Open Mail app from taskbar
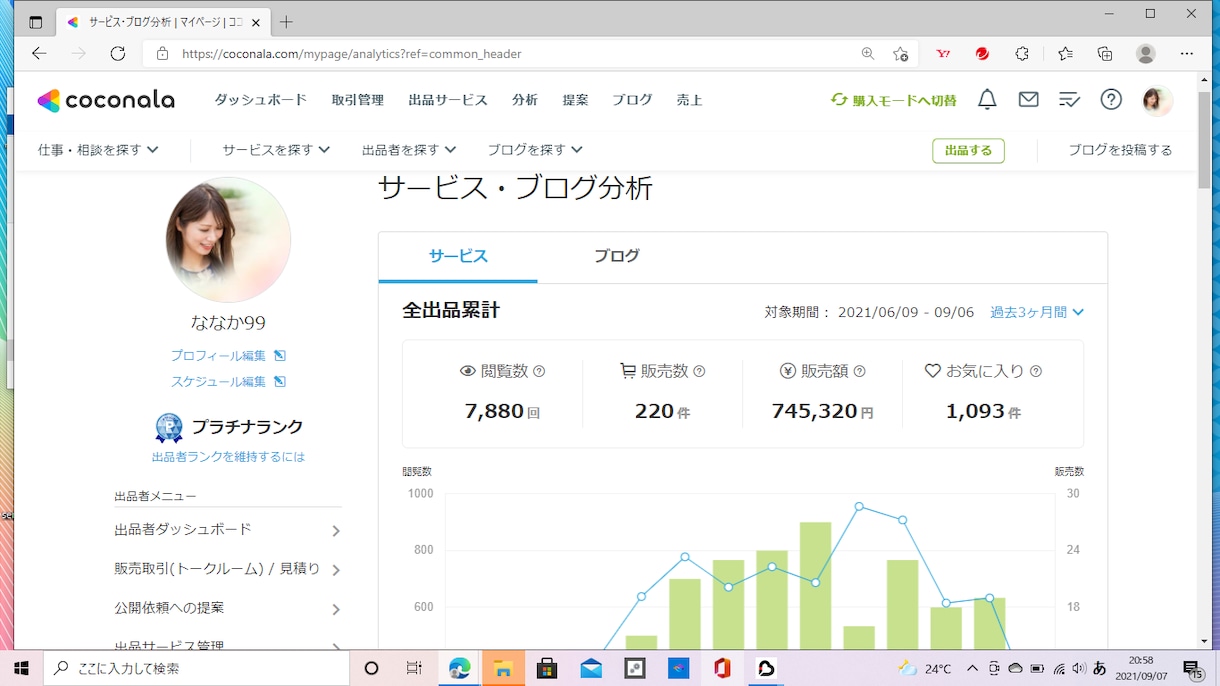 591,668
